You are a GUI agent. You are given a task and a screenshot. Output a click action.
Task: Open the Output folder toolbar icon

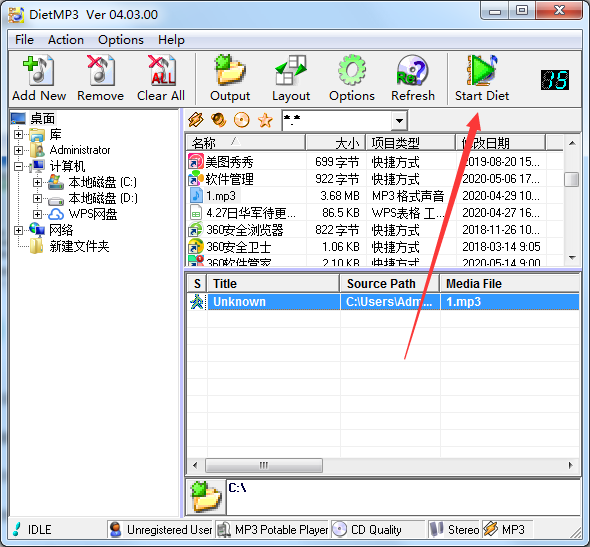[x=230, y=70]
